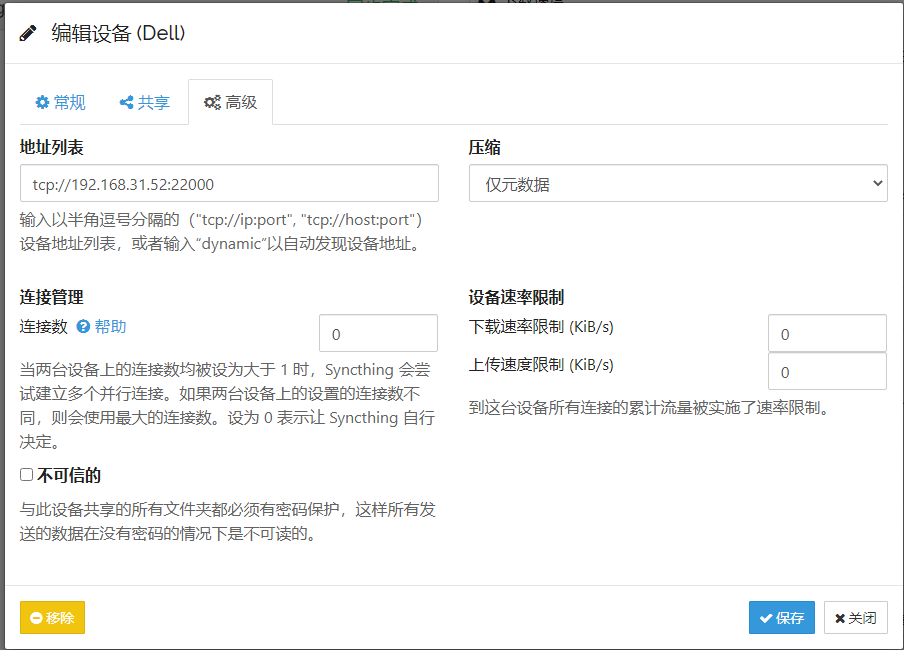Click the pencil icon beside 编辑设备 title
The image size is (904, 650).
[28, 33]
